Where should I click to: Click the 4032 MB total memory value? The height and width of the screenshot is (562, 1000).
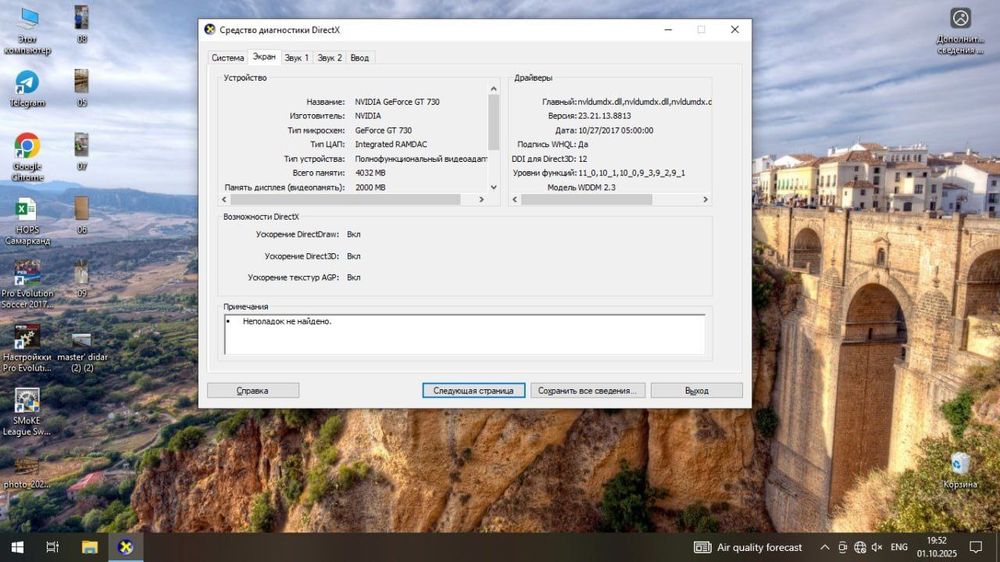(370, 173)
